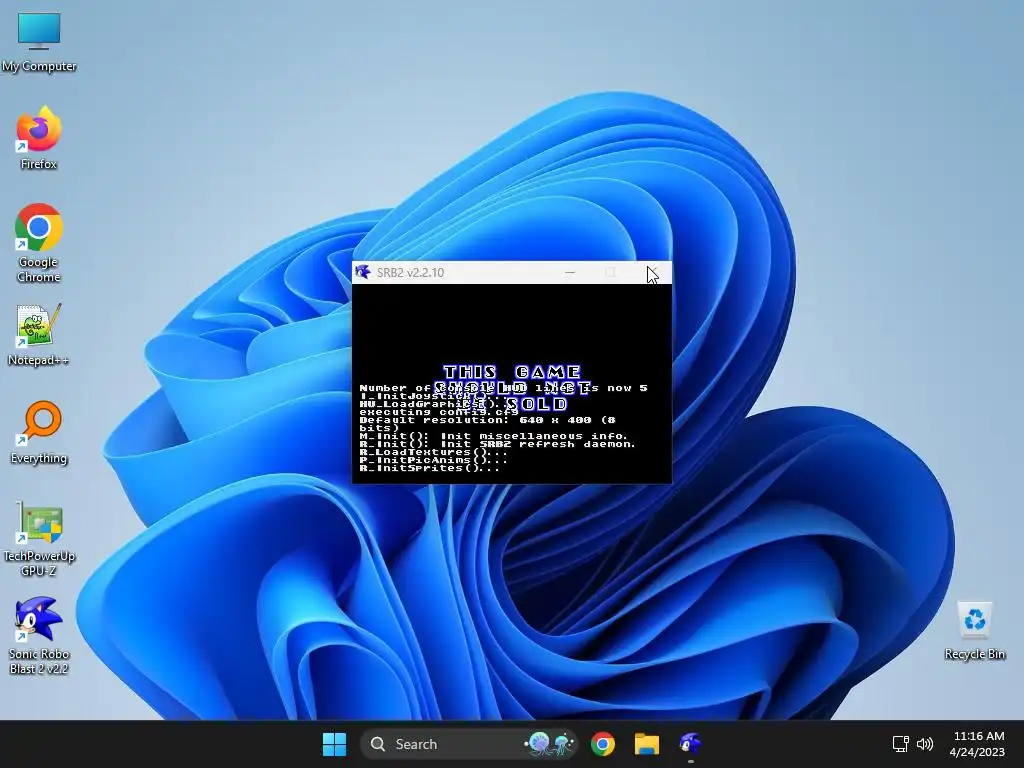
Task: Click the SRB2 window title bar icon
Action: tap(363, 272)
